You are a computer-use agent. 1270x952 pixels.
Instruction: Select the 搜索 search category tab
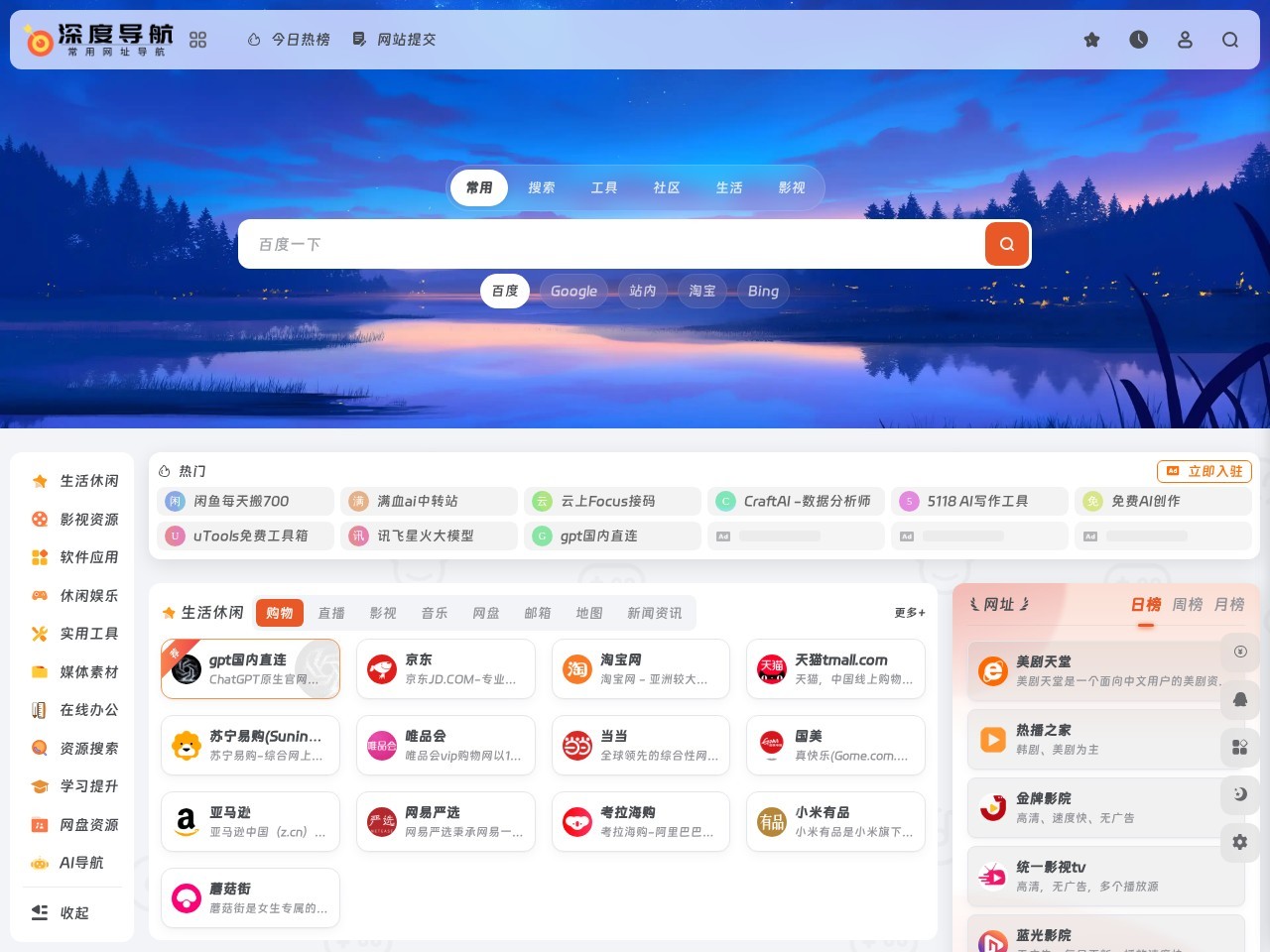click(542, 187)
